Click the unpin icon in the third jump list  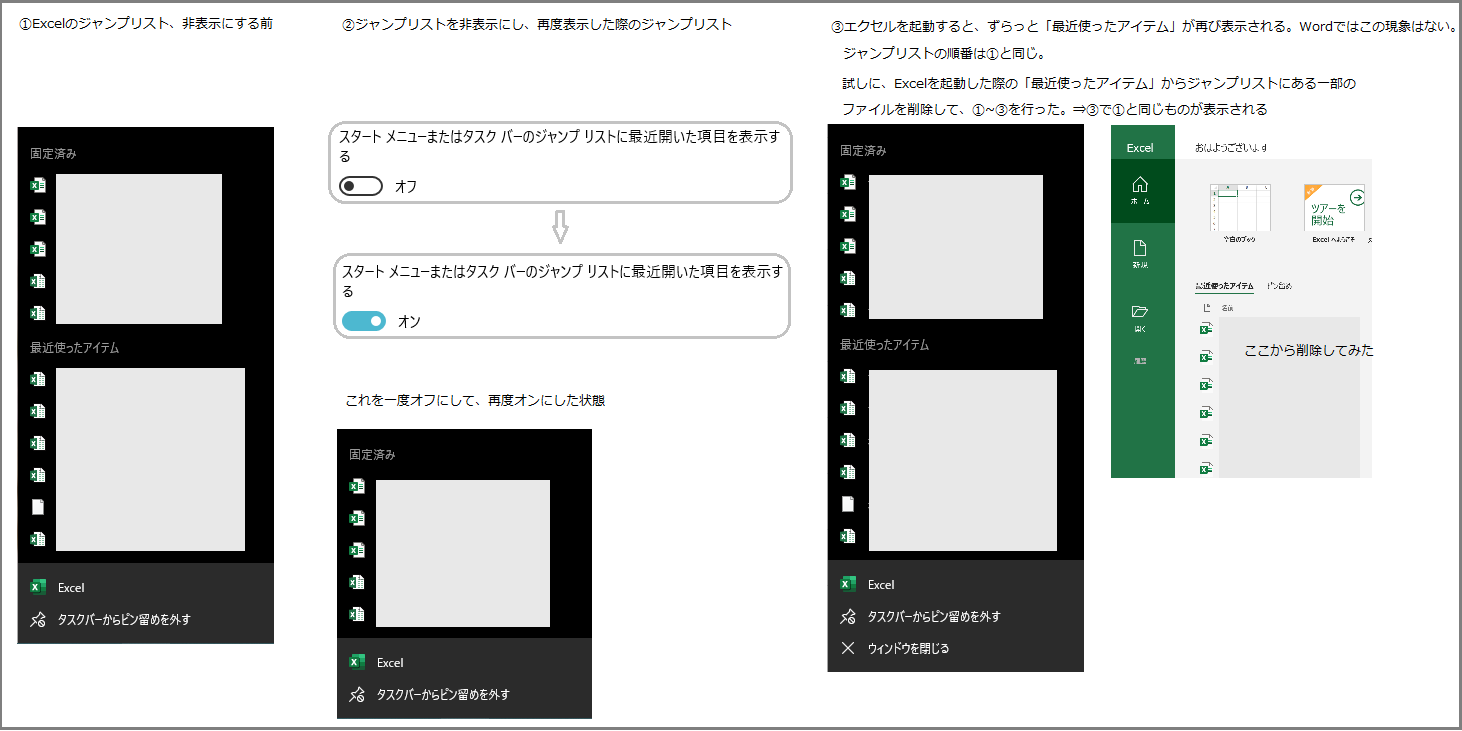tap(848, 616)
